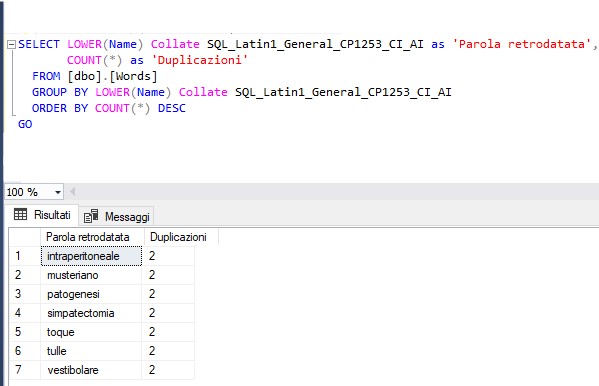599x386 pixels.
Task: Select the intraperitoneale cell
Action: pos(91,256)
